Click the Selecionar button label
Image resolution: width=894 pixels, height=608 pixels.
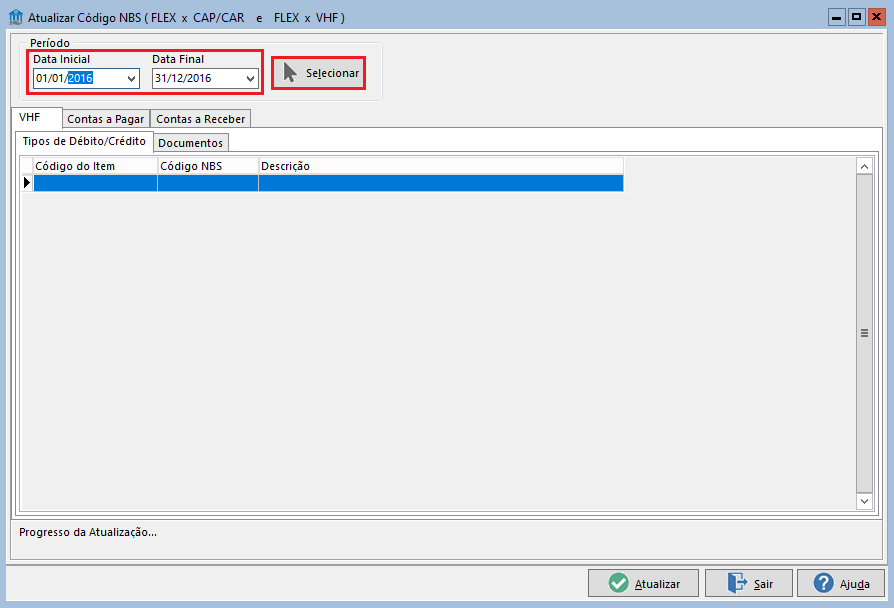click(x=332, y=73)
